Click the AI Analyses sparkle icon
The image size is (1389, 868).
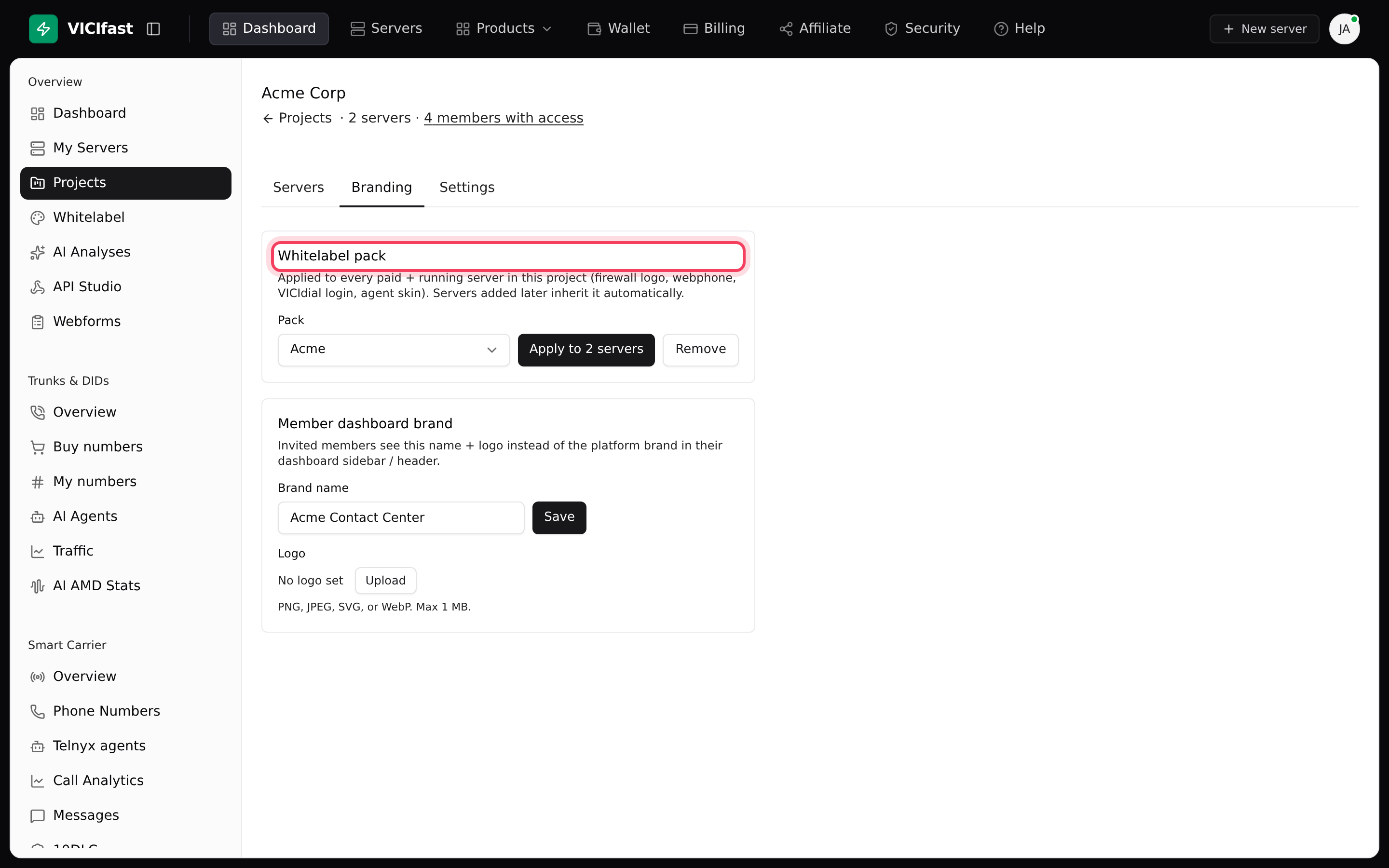37,253
